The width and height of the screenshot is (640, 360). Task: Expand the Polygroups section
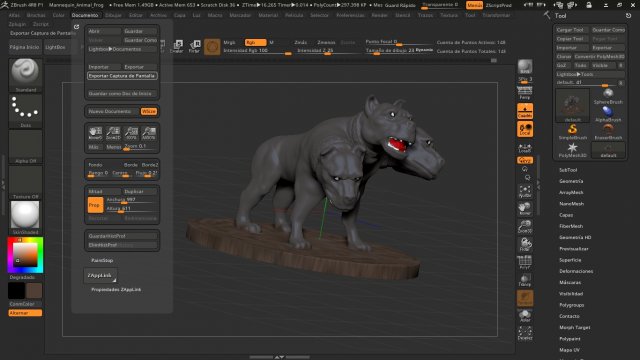571,305
